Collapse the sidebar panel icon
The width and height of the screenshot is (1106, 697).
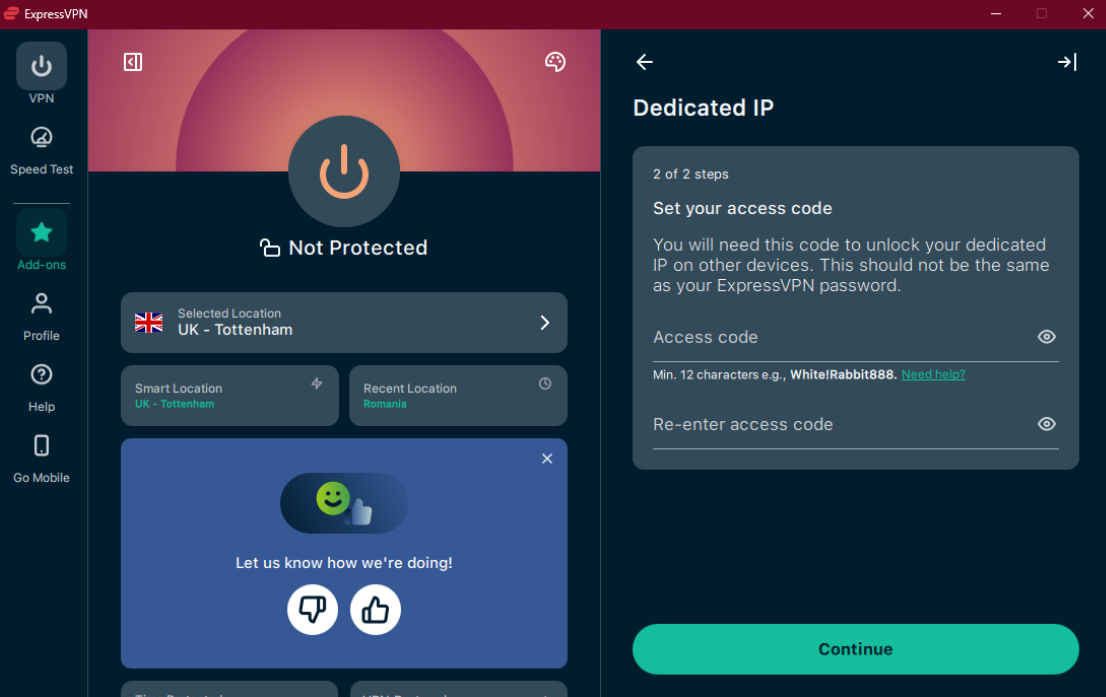point(133,62)
